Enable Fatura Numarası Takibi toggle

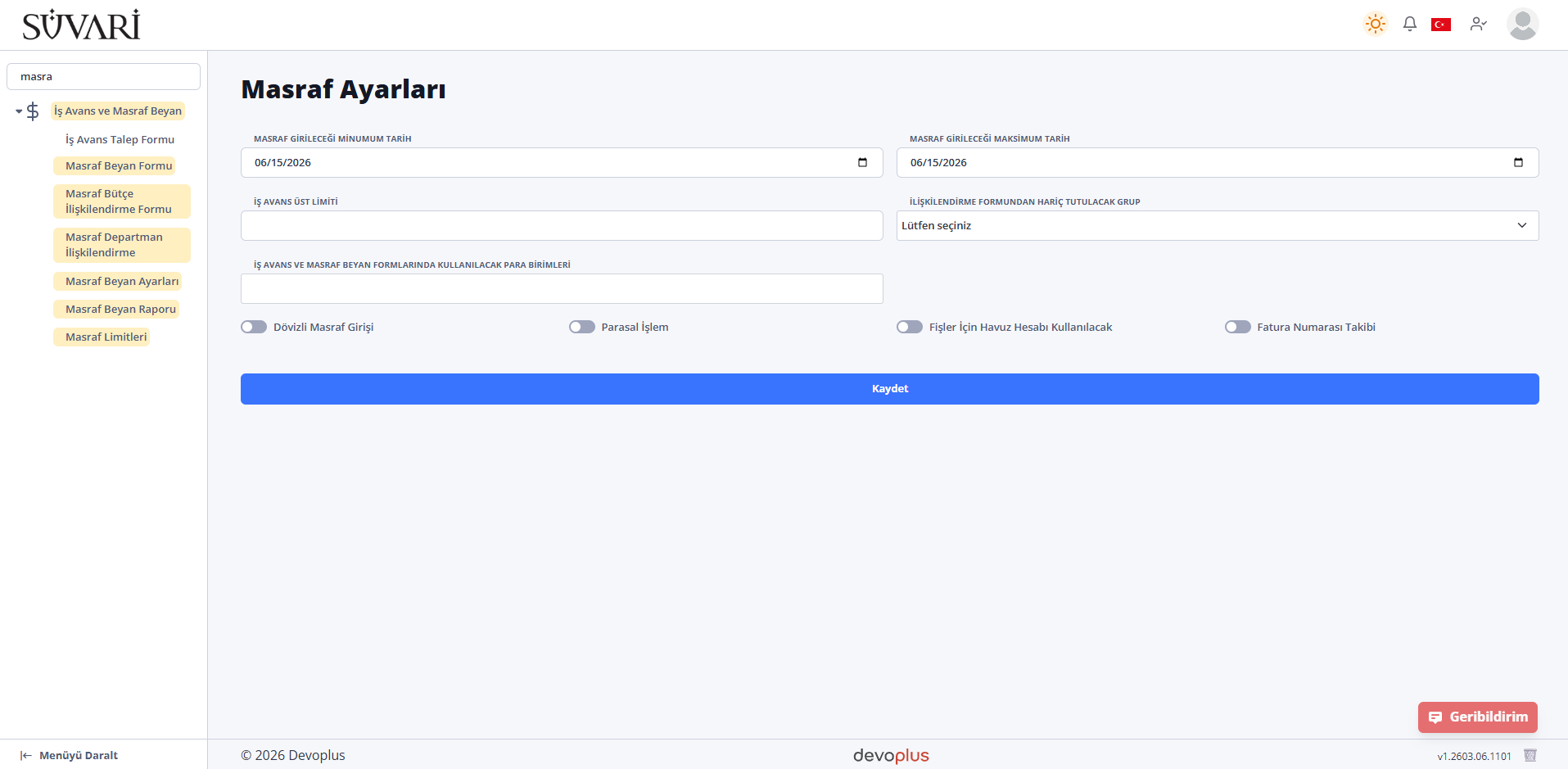click(x=1238, y=327)
